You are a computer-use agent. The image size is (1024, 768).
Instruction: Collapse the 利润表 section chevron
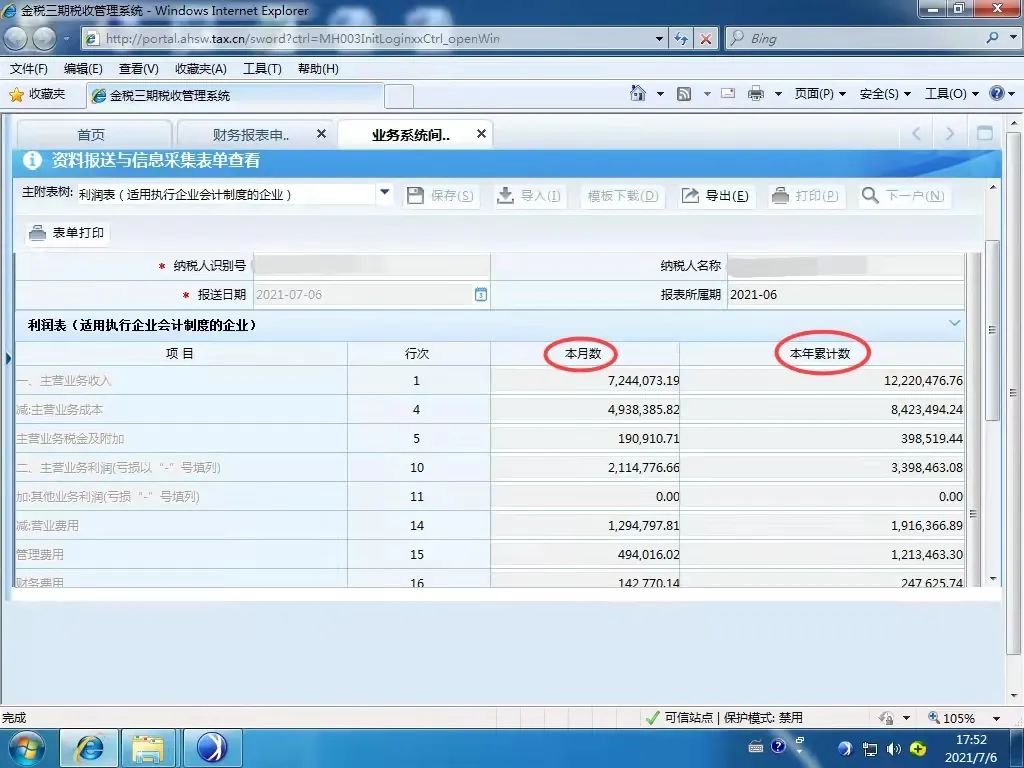coord(954,324)
